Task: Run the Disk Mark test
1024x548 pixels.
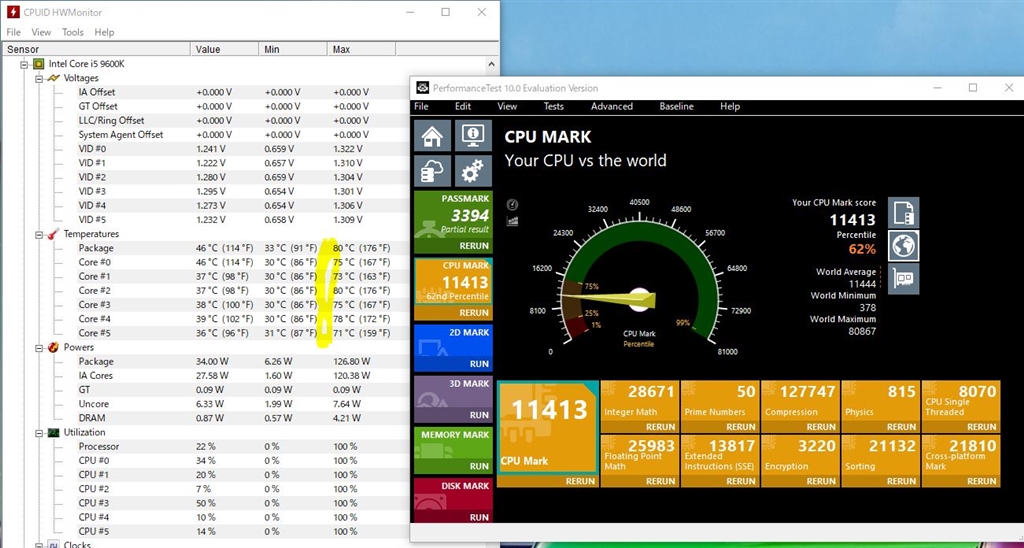Action: (479, 517)
